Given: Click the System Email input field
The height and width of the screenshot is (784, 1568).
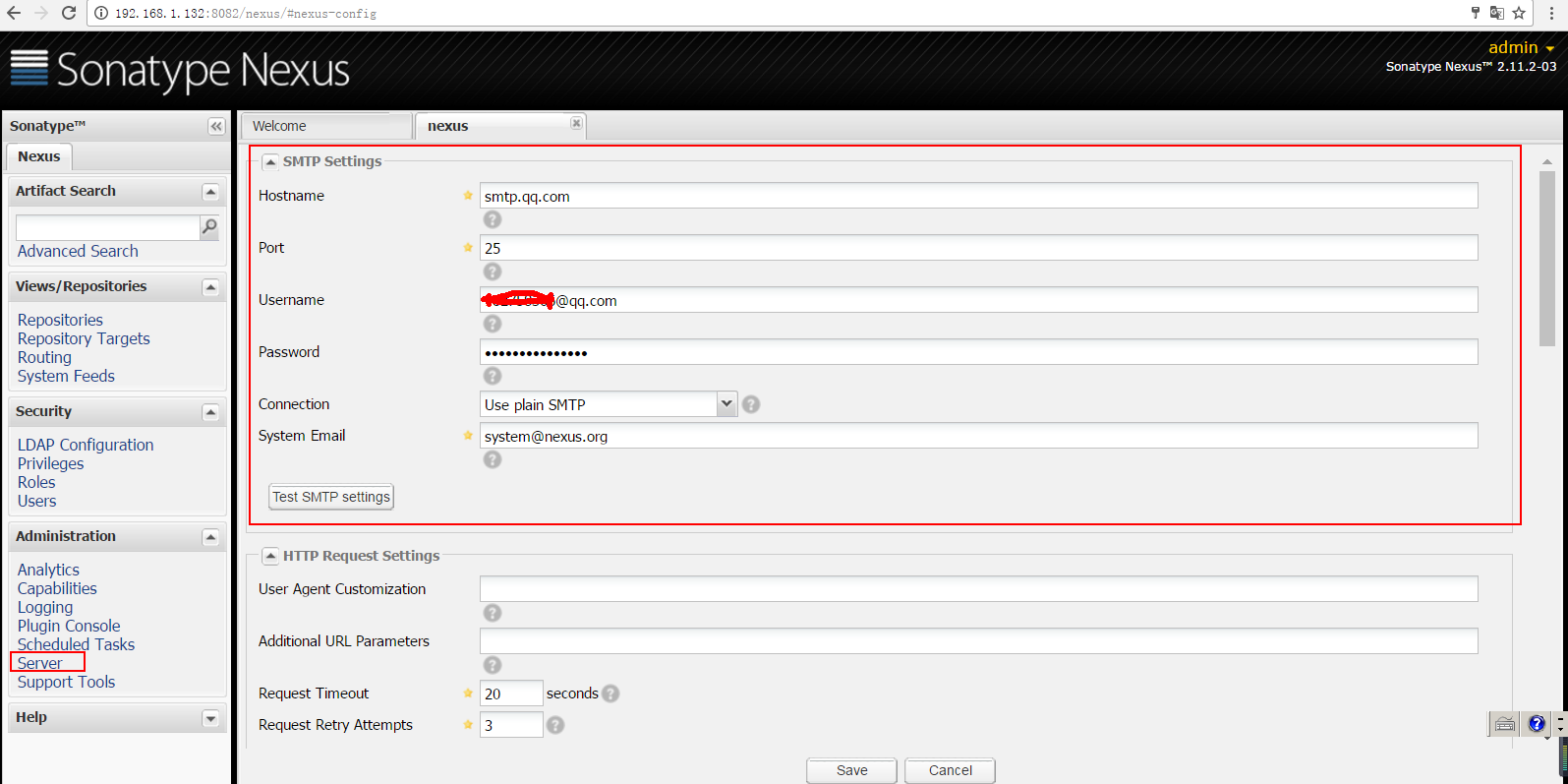Looking at the screenshot, I should (978, 436).
